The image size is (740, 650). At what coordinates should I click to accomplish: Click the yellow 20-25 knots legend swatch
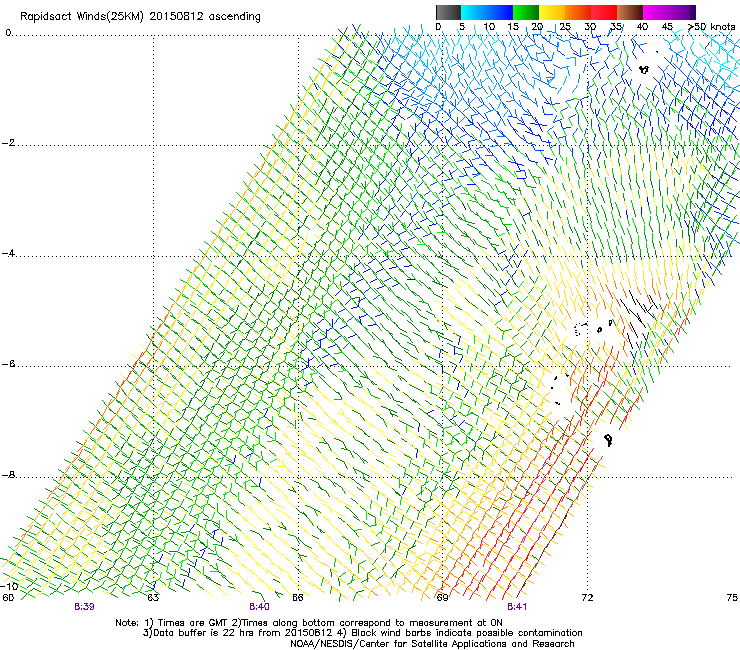click(552, 12)
